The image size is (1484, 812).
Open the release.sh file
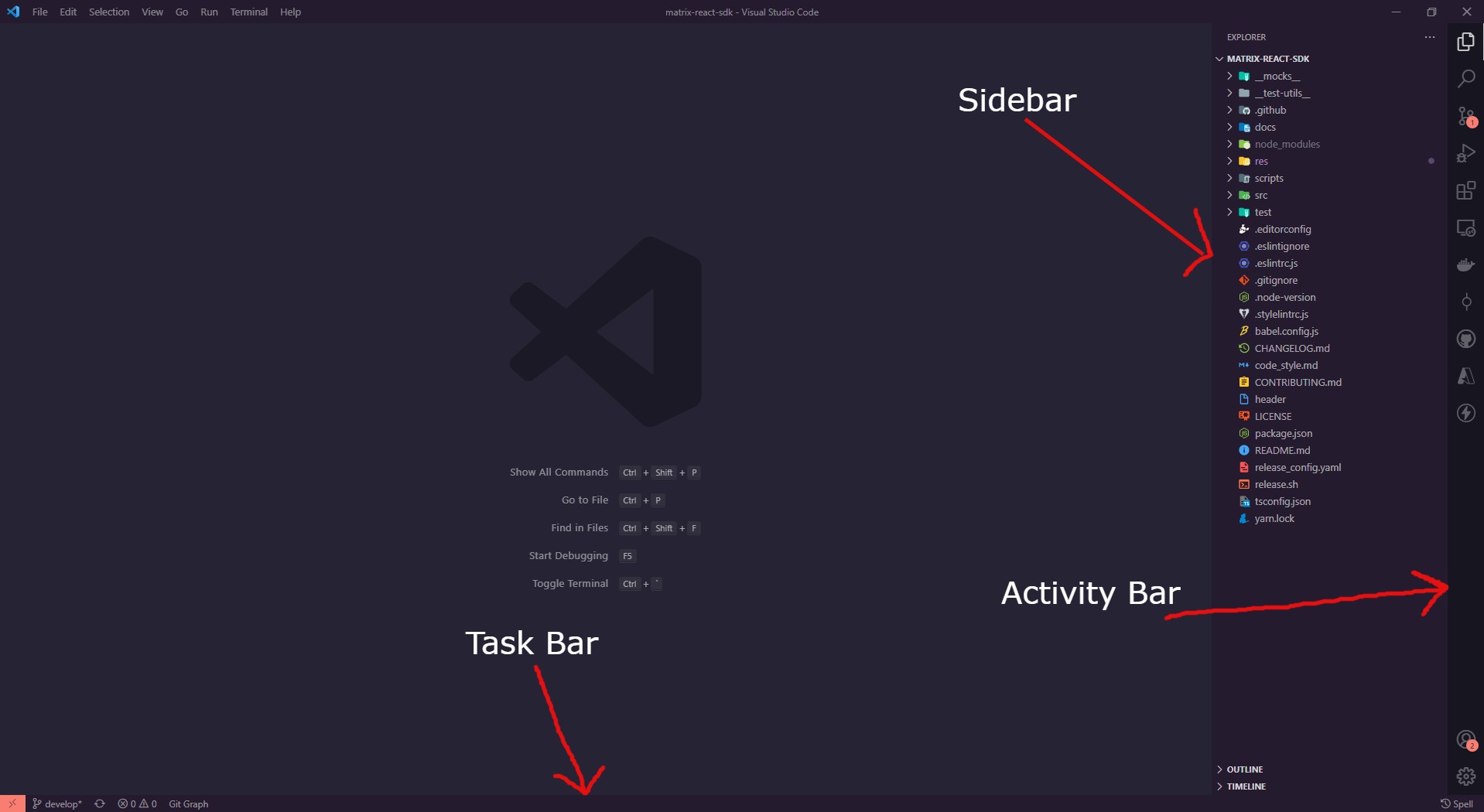point(1329,484)
